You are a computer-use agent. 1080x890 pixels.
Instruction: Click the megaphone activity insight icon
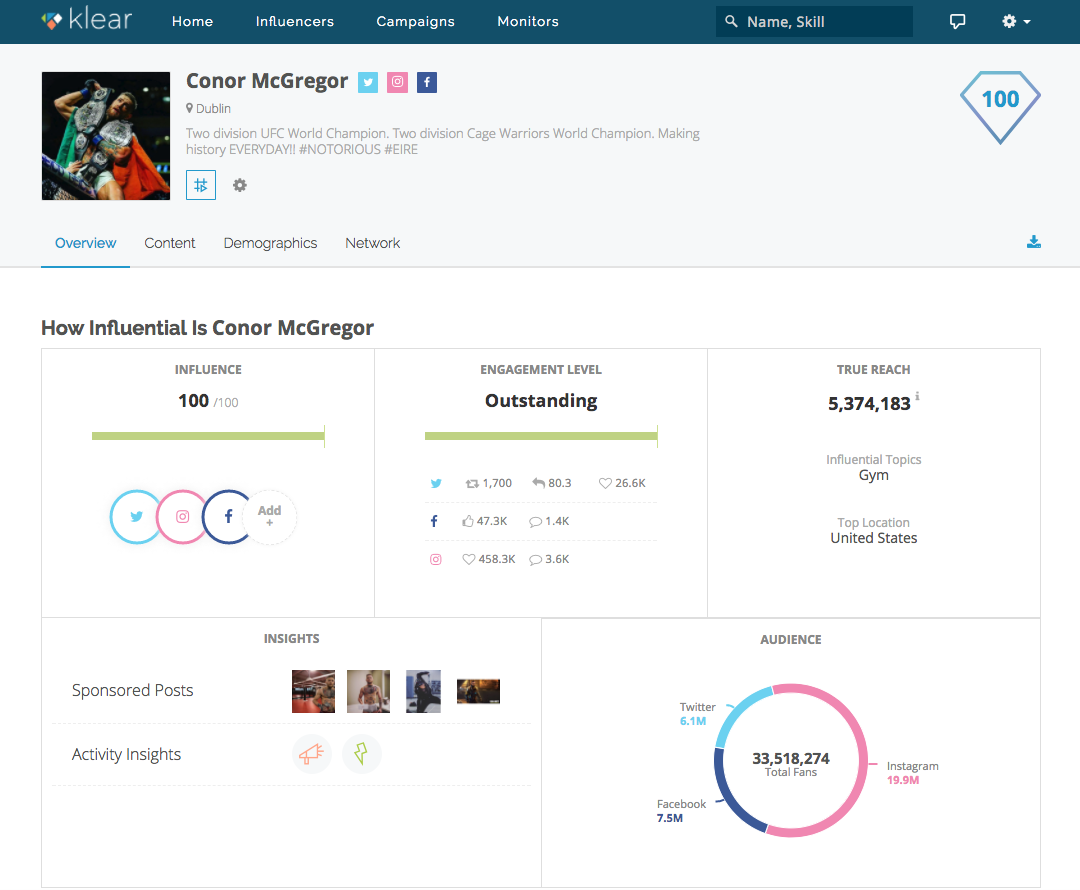coord(311,754)
